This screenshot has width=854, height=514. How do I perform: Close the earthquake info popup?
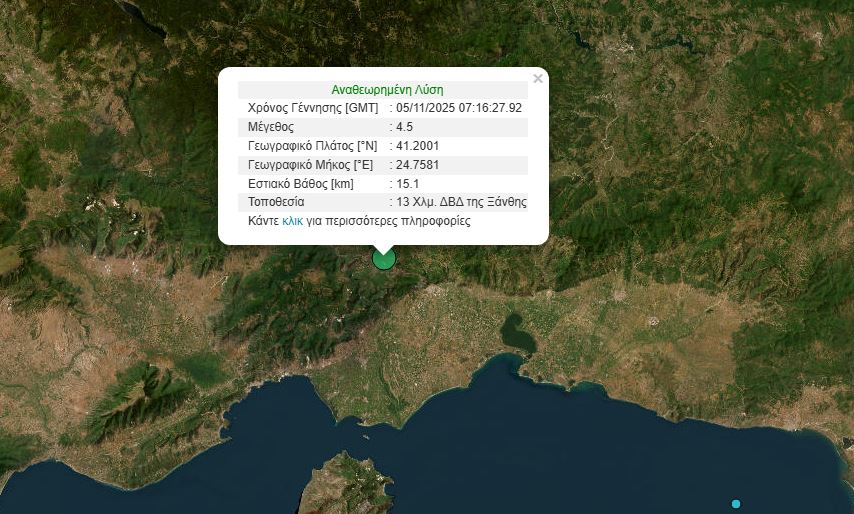[538, 79]
